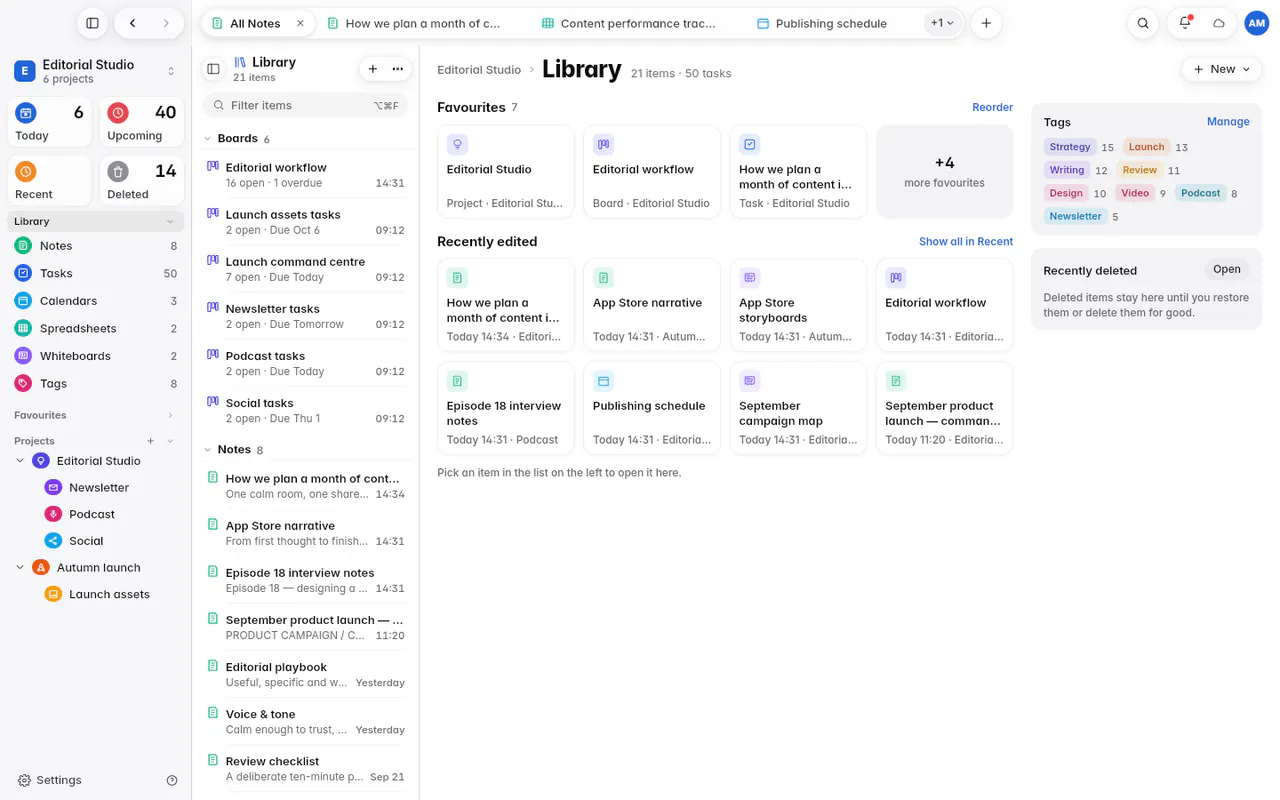
Task: Show the +1 overflow tabs
Action: tap(942, 23)
